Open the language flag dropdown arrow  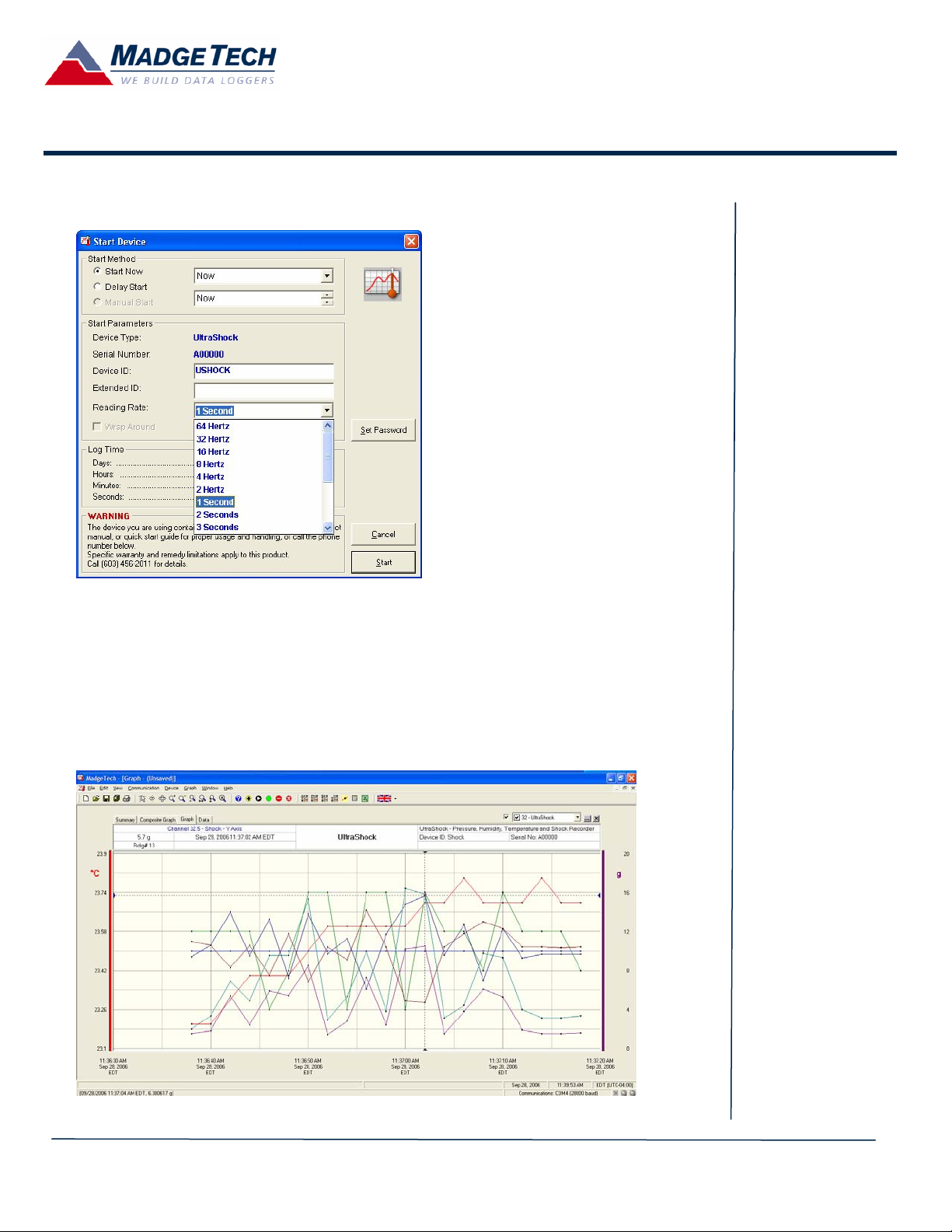click(396, 798)
